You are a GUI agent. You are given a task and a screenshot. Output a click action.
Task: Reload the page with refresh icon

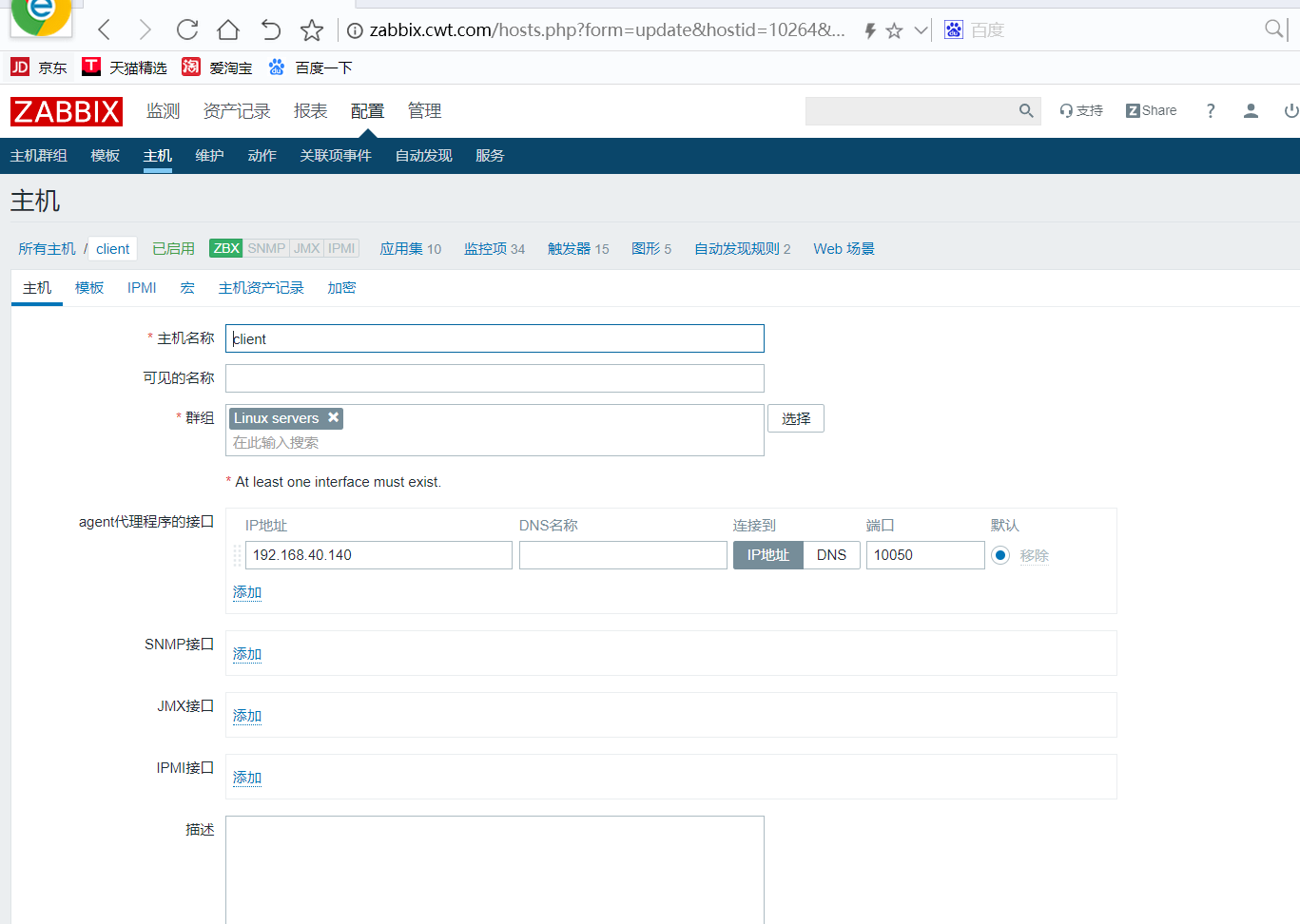(x=187, y=30)
